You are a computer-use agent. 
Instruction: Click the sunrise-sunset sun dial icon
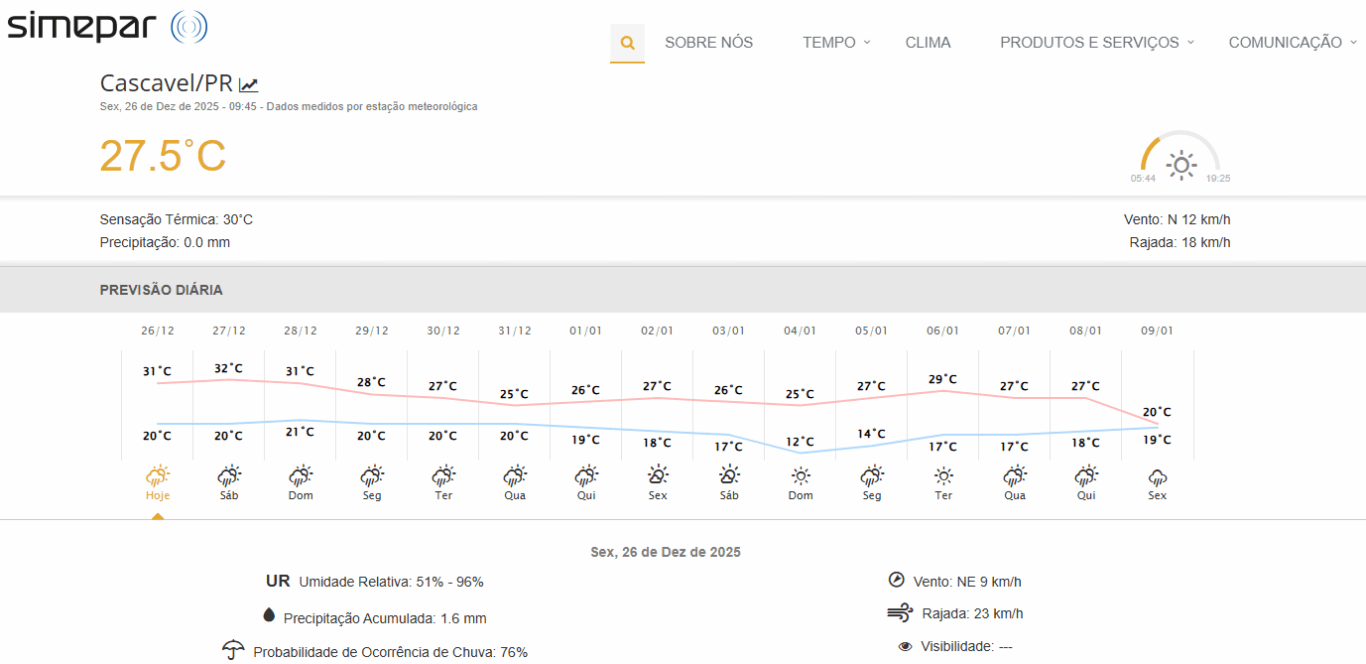coord(1181,164)
